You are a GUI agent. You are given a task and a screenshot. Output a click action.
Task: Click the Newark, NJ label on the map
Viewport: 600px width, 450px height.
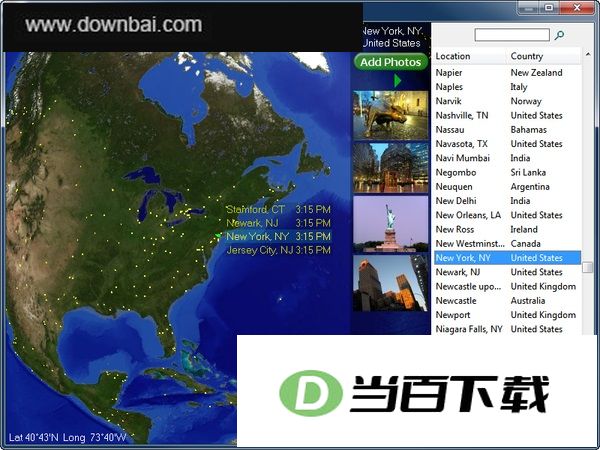pos(253,223)
